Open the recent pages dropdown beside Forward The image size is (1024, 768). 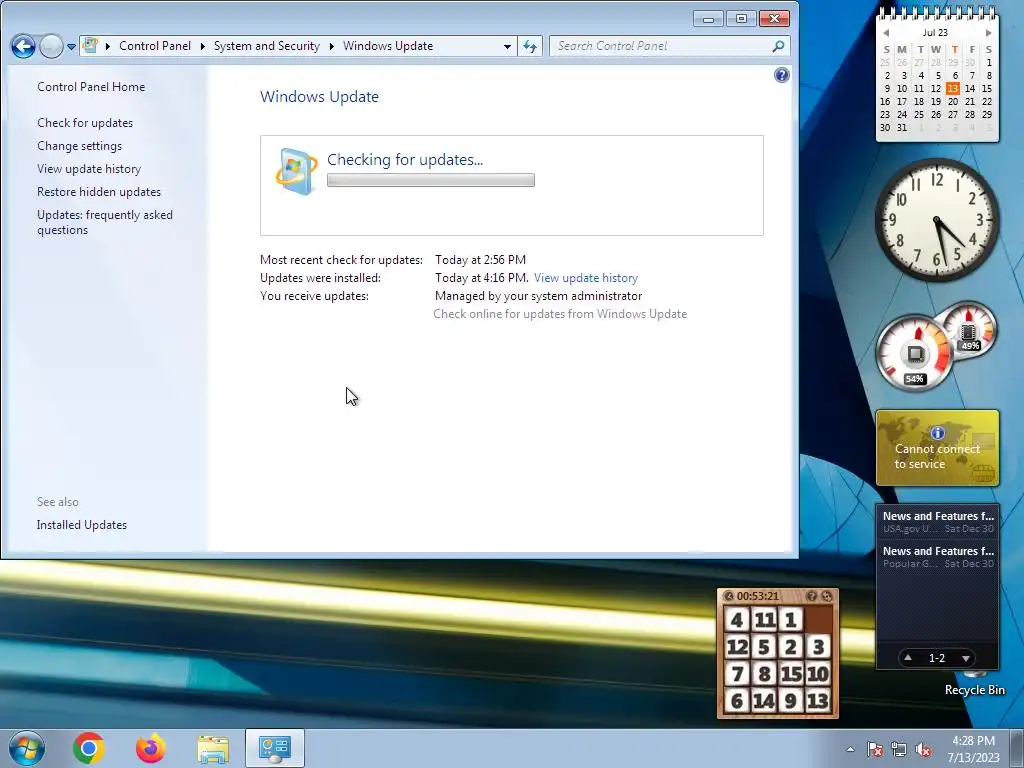[x=71, y=47]
